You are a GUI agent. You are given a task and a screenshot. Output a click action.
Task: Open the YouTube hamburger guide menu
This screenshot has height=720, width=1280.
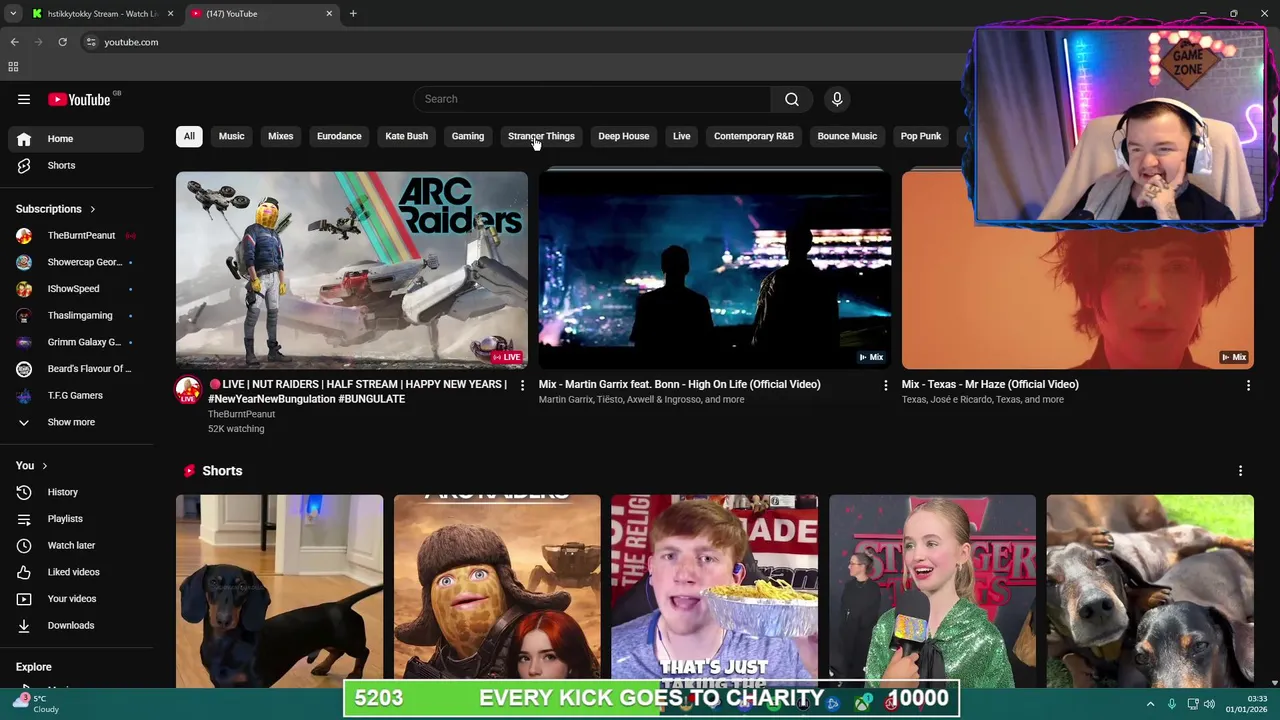click(24, 99)
